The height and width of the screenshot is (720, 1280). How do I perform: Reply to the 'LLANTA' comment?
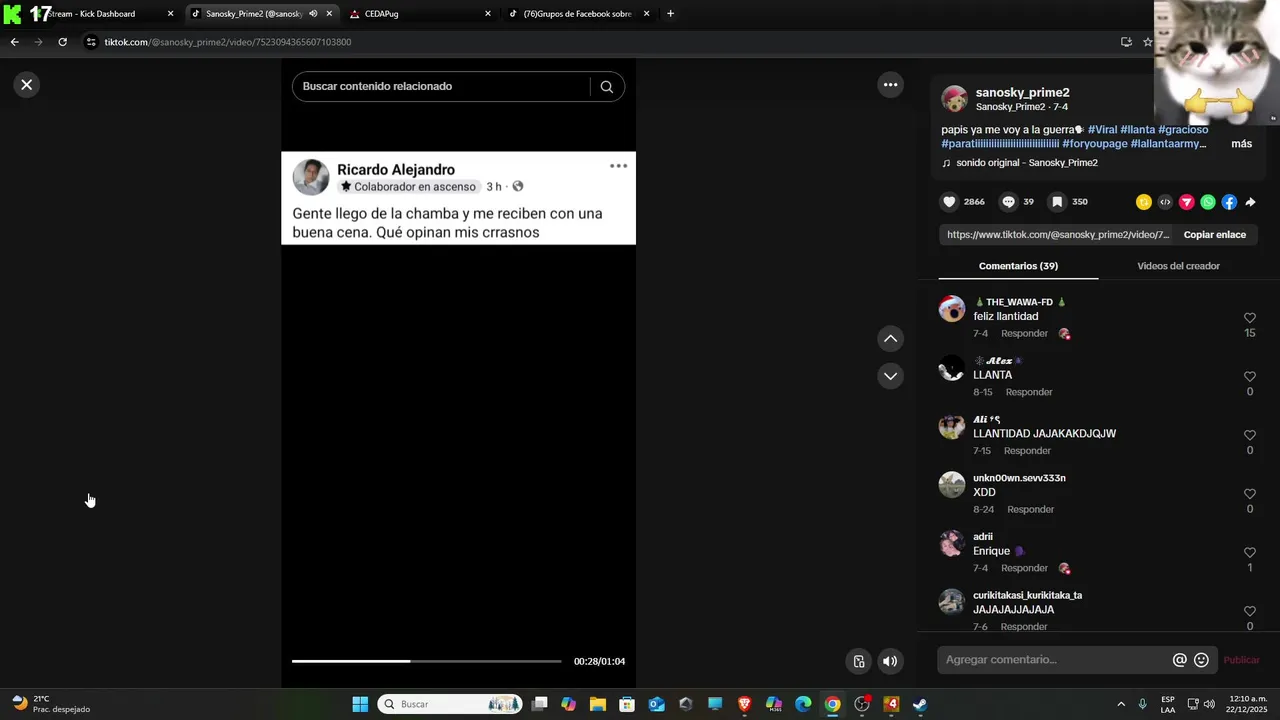(x=1029, y=392)
